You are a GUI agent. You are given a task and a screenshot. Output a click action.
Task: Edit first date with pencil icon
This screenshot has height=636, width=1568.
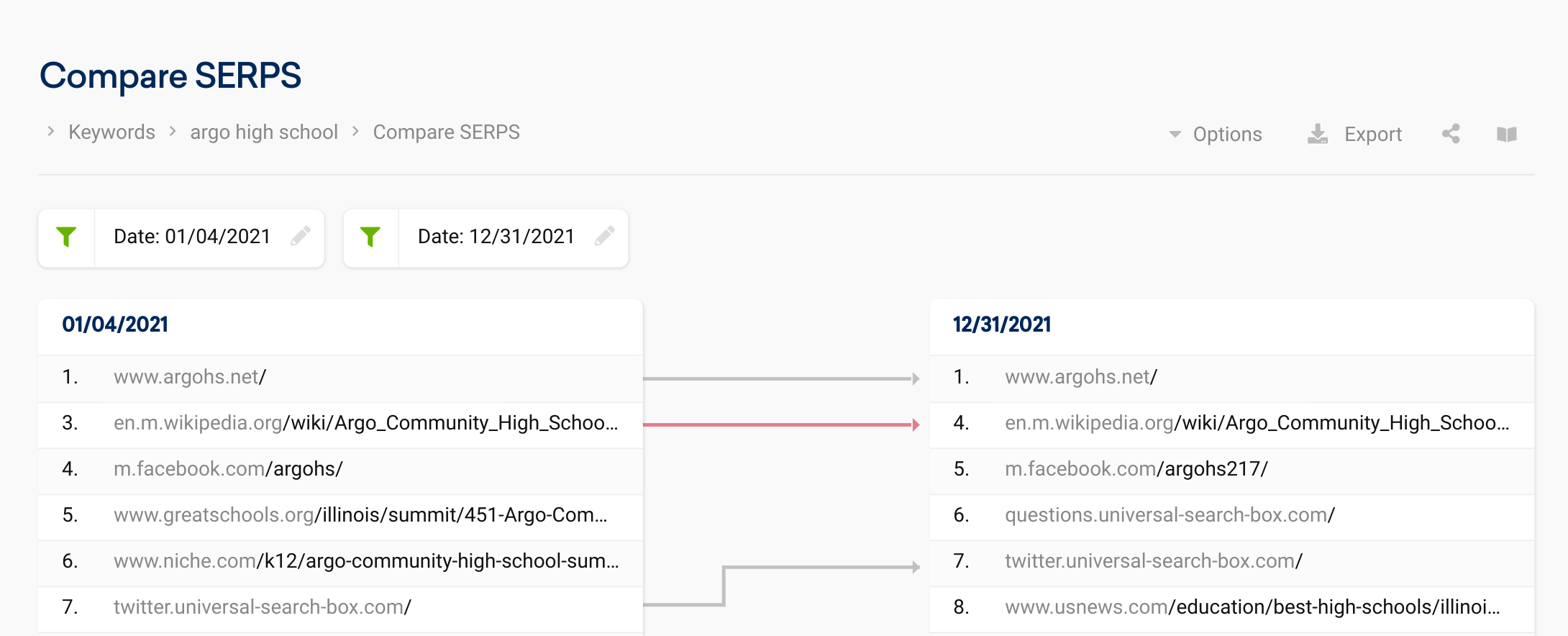tap(301, 236)
